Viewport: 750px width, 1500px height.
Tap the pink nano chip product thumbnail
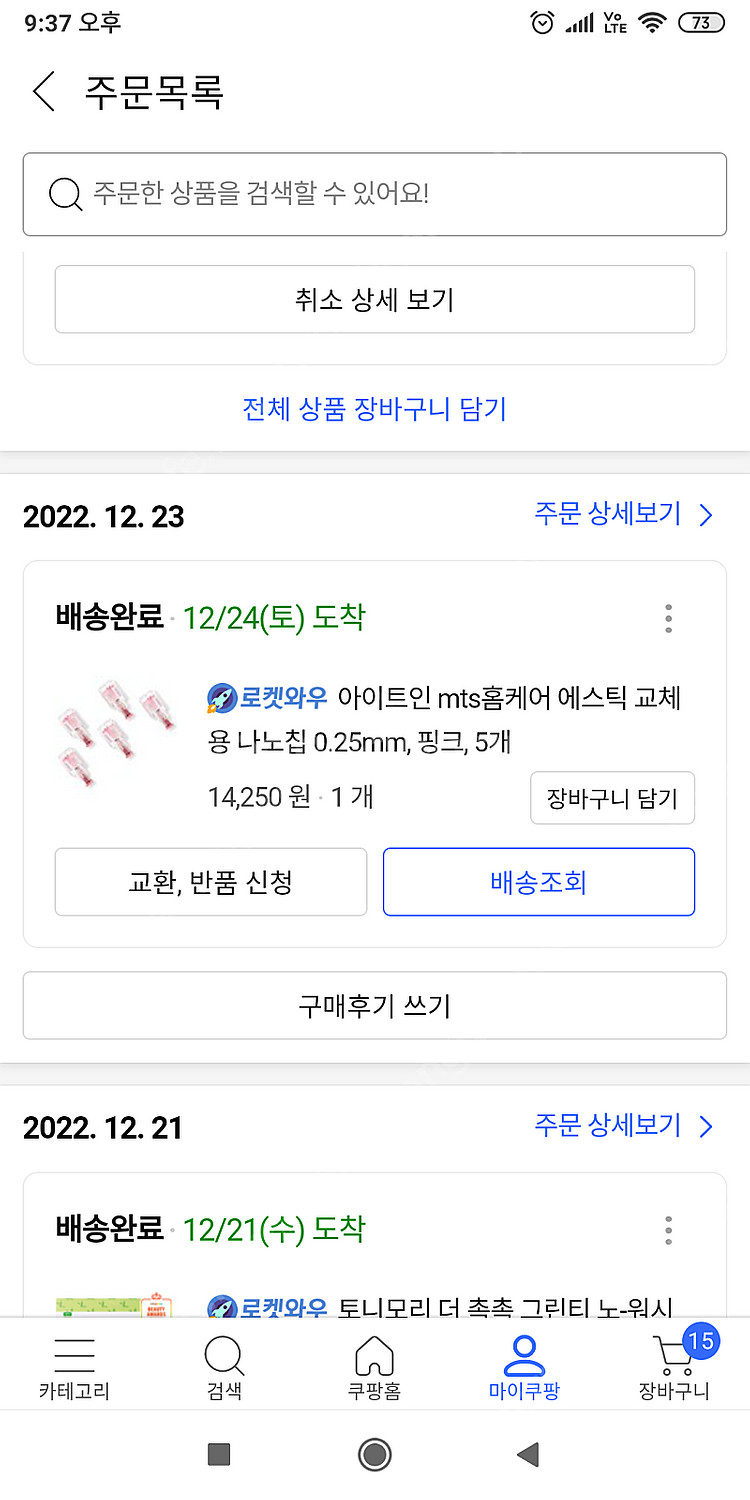click(x=110, y=732)
